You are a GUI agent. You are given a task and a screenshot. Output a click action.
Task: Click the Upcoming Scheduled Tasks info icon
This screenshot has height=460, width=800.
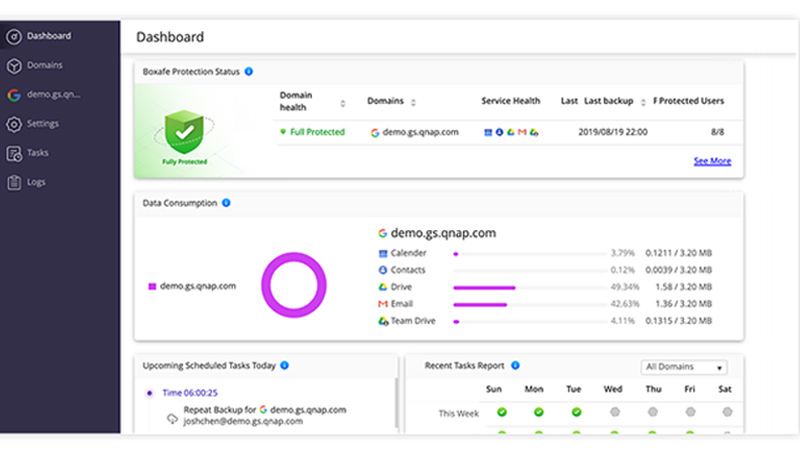coord(285,366)
